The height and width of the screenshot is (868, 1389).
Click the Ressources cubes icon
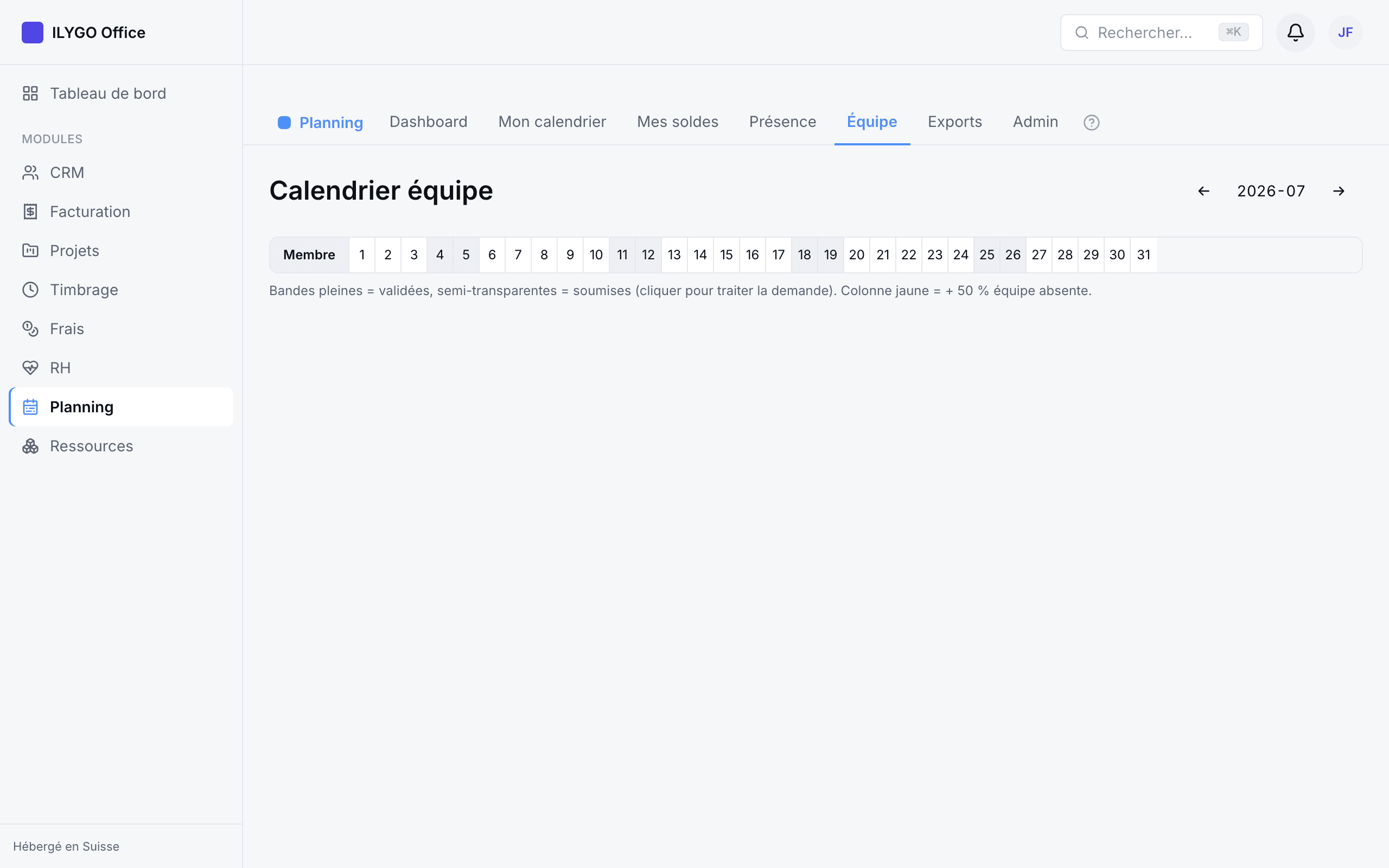pos(30,445)
